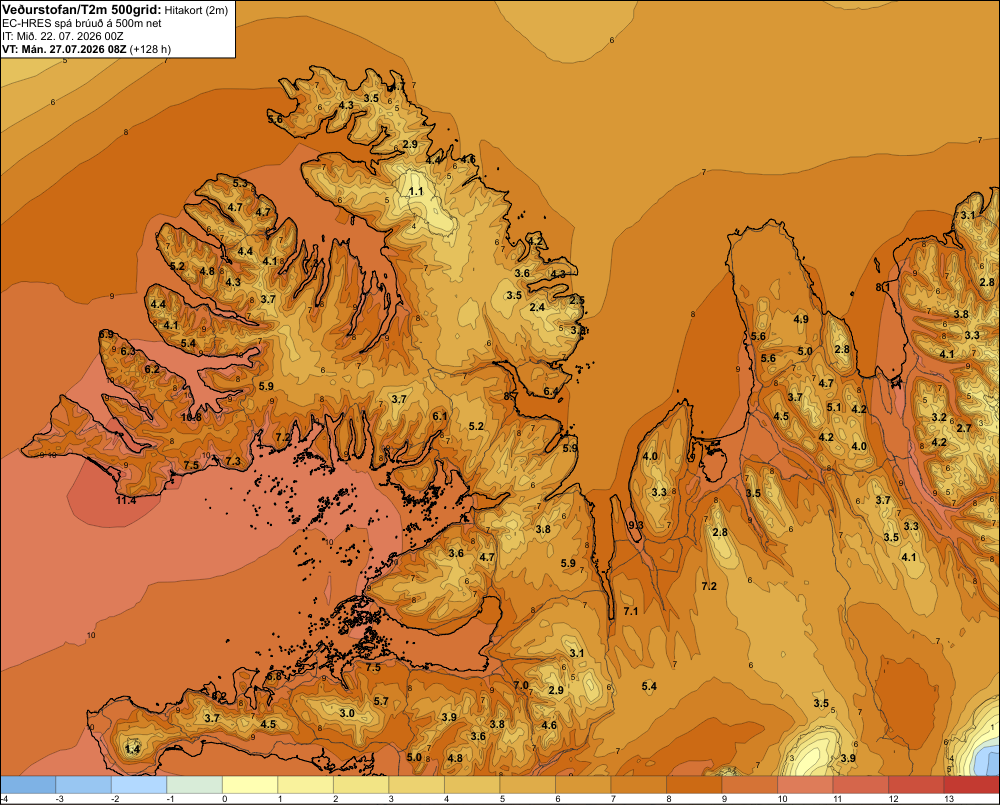Click the 5.1 temperature value
Image resolution: width=1000 pixels, height=805 pixels.
tap(834, 407)
